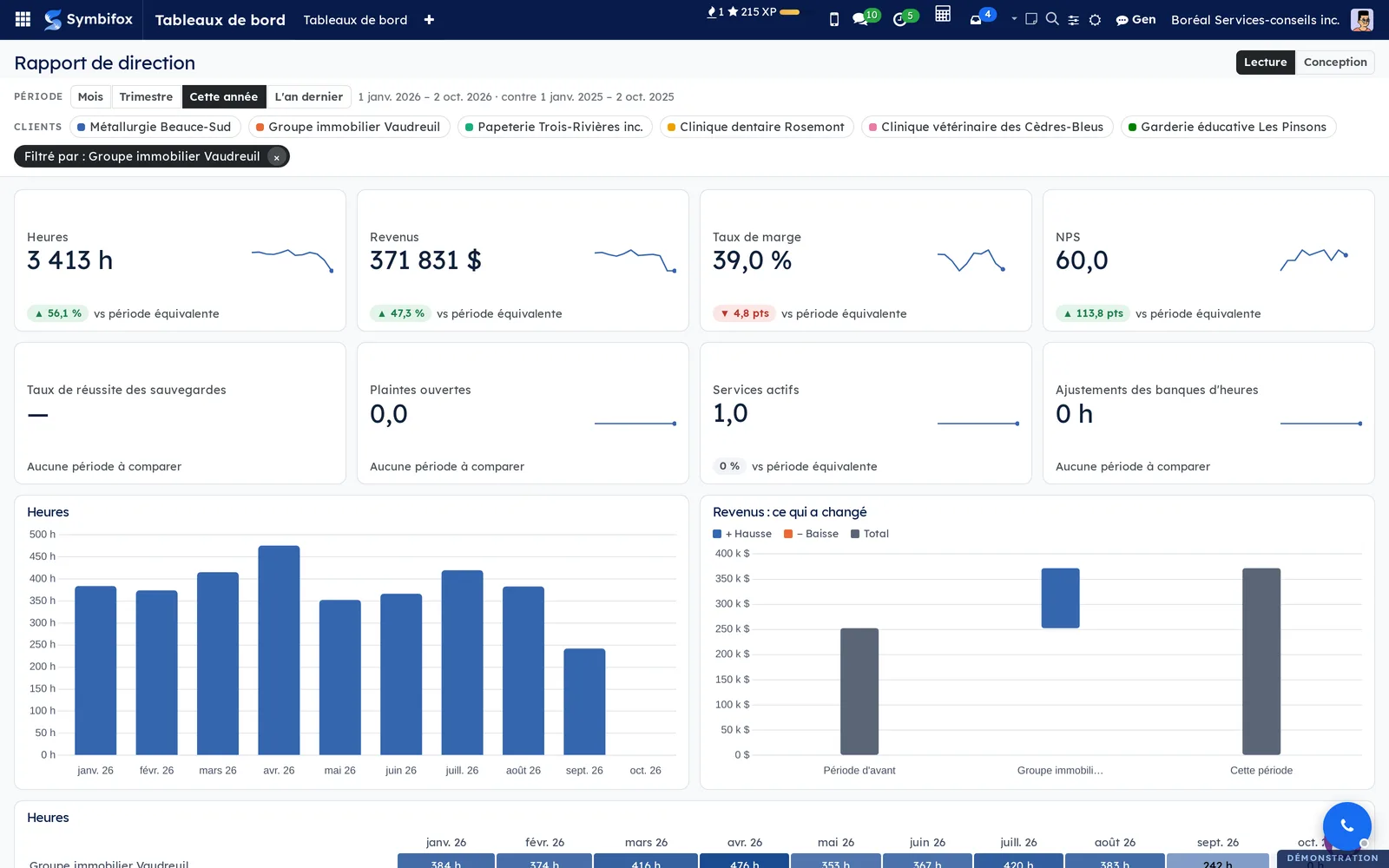Viewport: 1389px width, 868px height.
Task: Click the search magnifier icon
Action: (x=1052, y=19)
